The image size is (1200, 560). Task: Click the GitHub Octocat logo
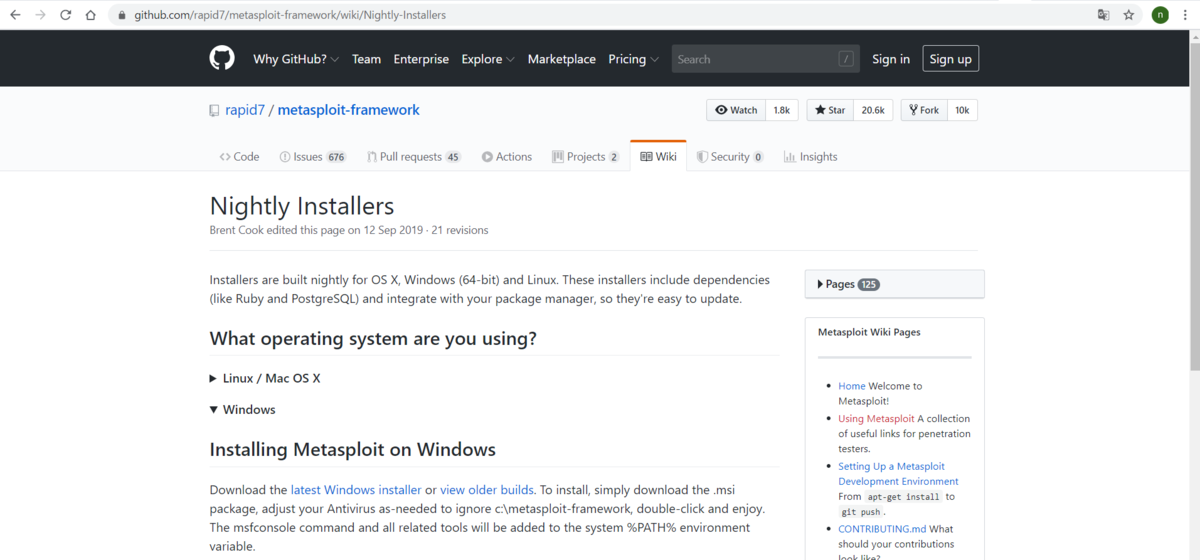222,58
